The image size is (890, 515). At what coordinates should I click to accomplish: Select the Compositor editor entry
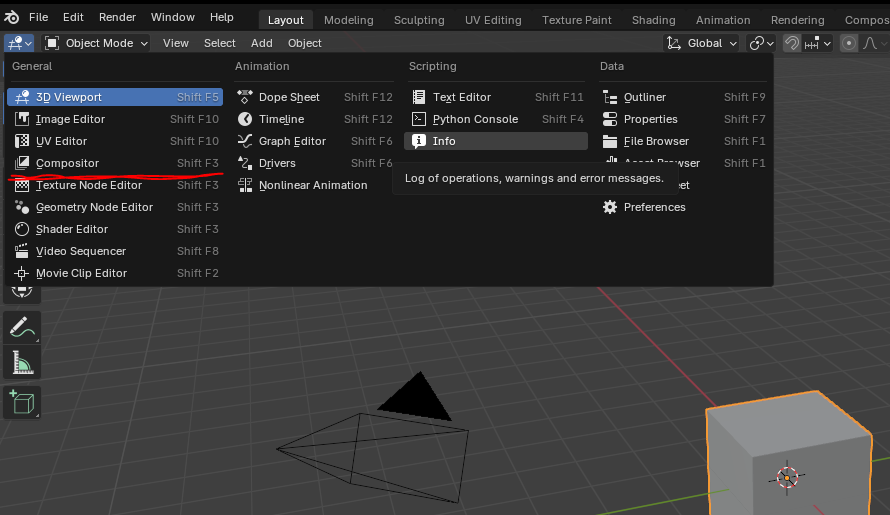115,163
